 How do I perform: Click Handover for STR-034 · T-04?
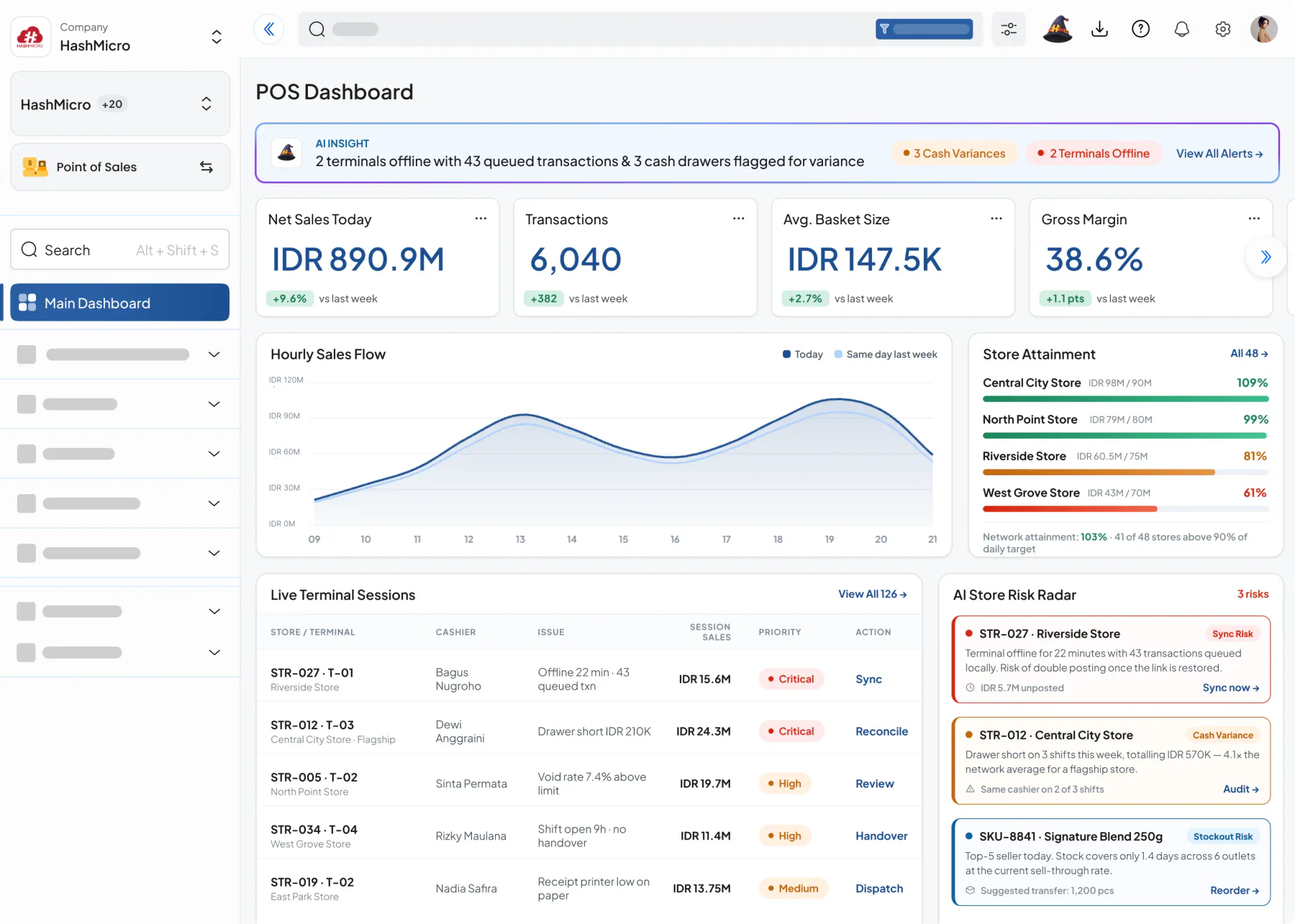tap(881, 836)
